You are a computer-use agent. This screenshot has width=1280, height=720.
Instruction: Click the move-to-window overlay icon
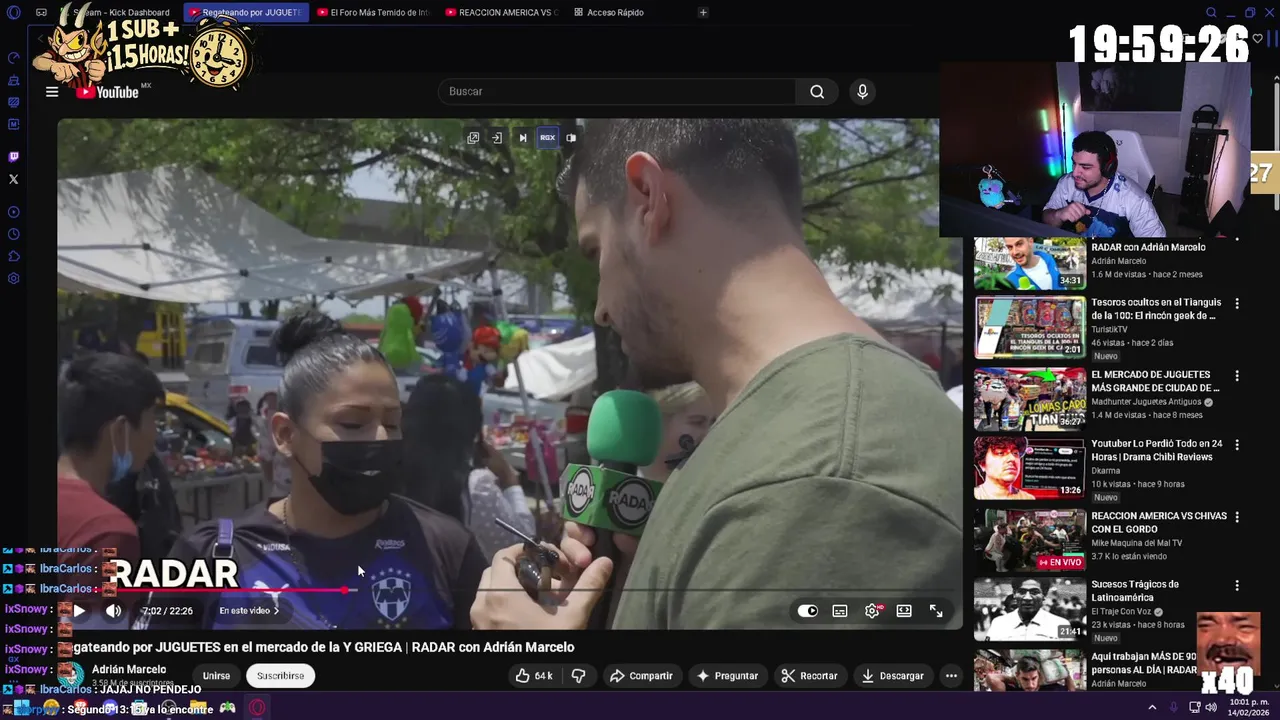[497, 138]
